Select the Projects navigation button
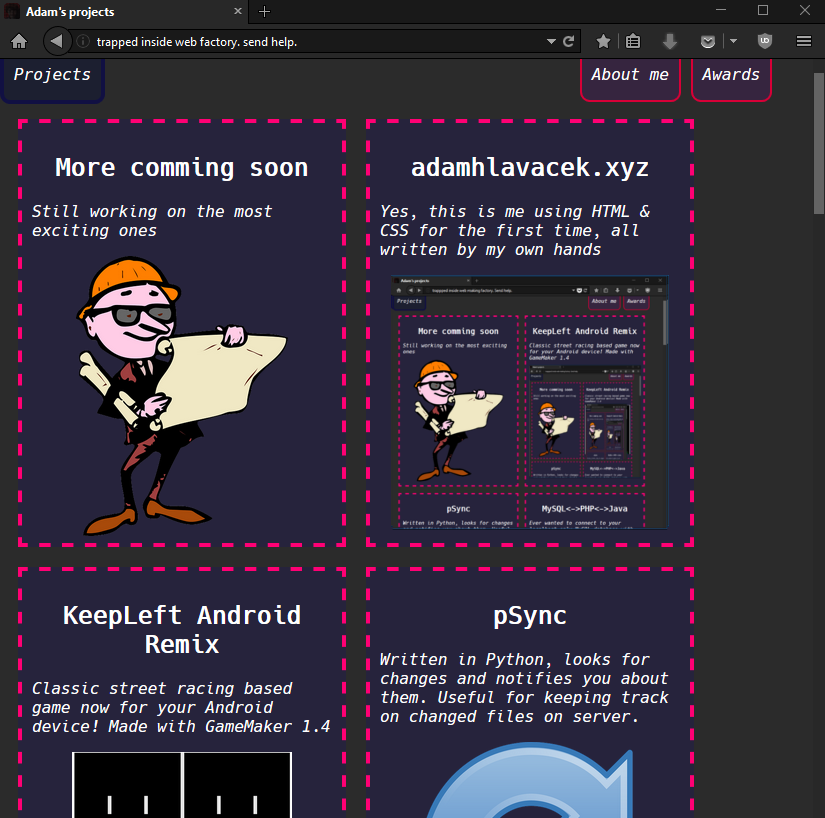This screenshot has width=825, height=818. tap(53, 74)
